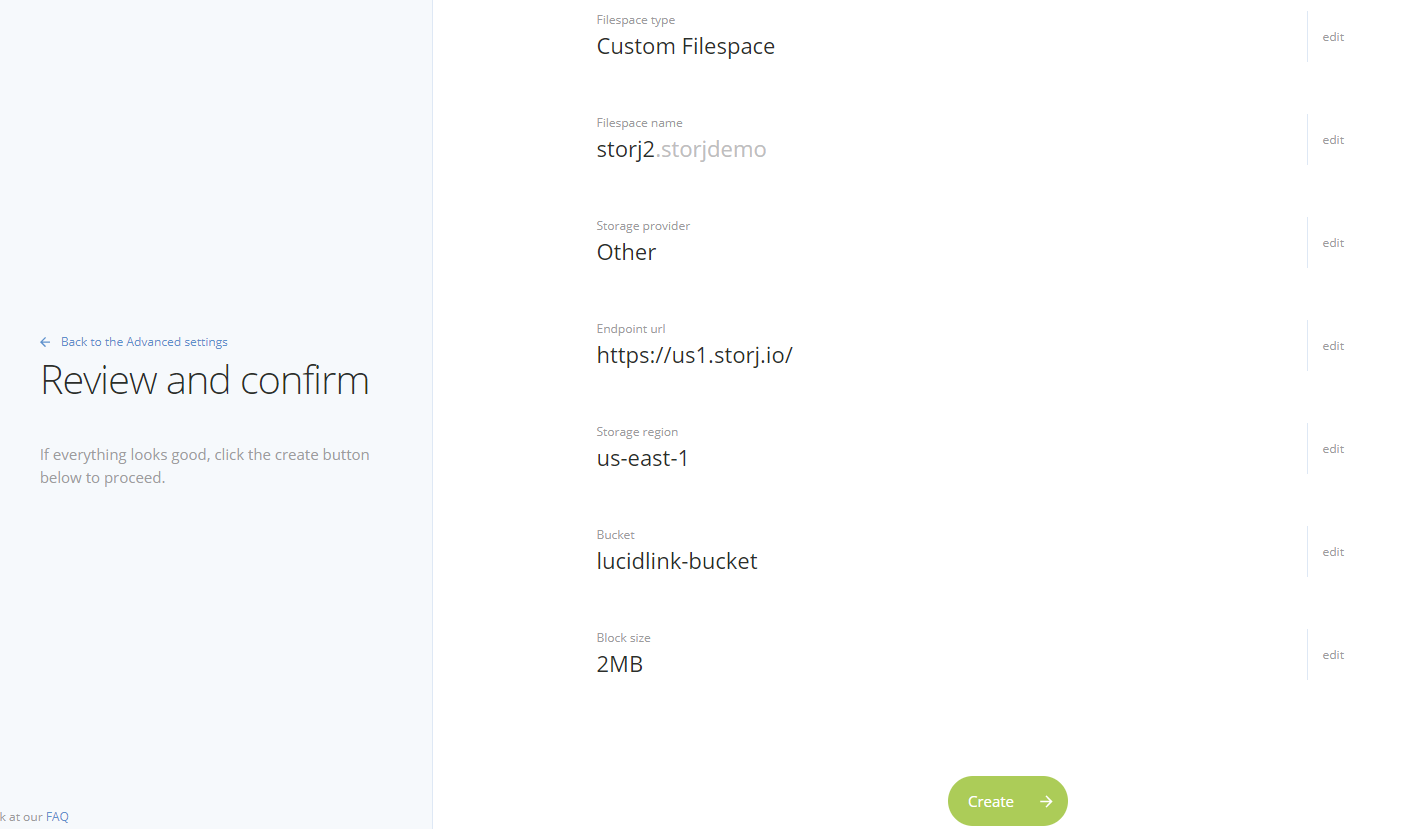Click the storj2.storjdemo filespace name
The image size is (1419, 829).
(681, 150)
